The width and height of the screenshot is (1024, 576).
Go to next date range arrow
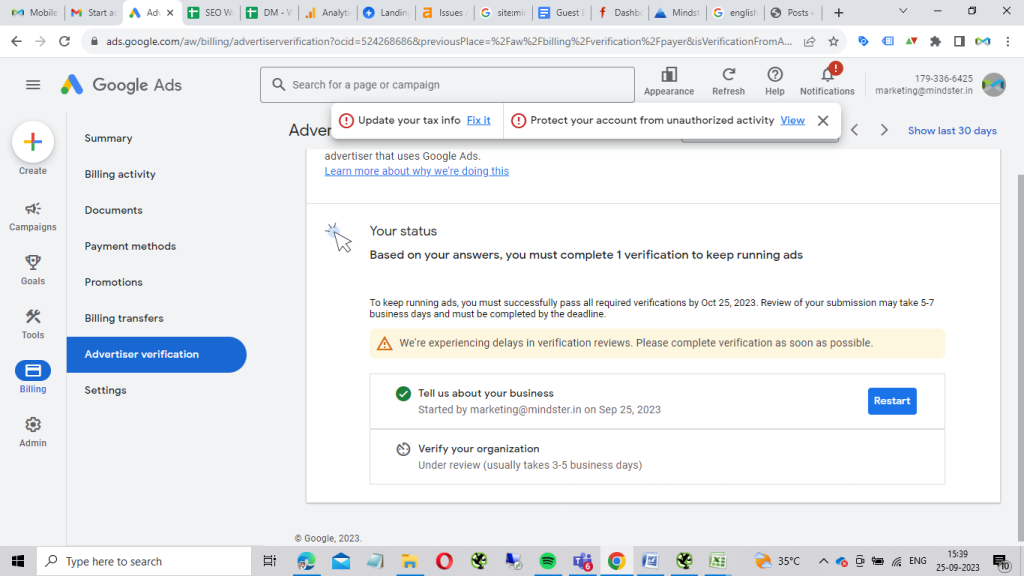tap(884, 130)
